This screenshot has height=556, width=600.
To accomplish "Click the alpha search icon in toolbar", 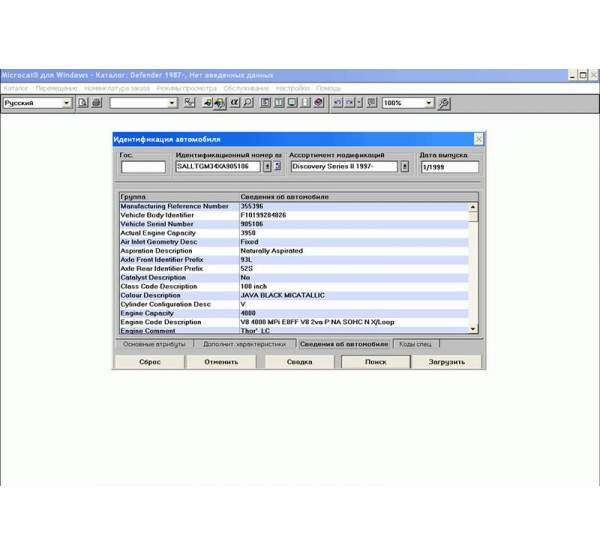I will [x=234, y=103].
